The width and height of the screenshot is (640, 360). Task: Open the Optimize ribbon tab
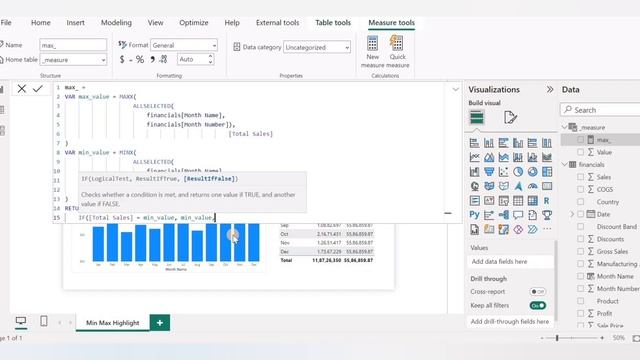tap(194, 23)
